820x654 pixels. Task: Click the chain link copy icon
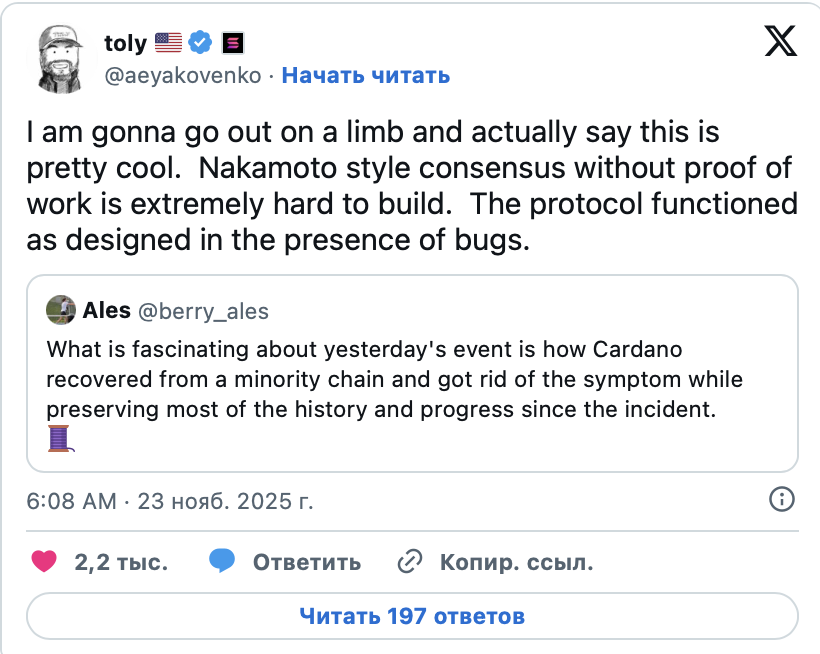pos(408,562)
